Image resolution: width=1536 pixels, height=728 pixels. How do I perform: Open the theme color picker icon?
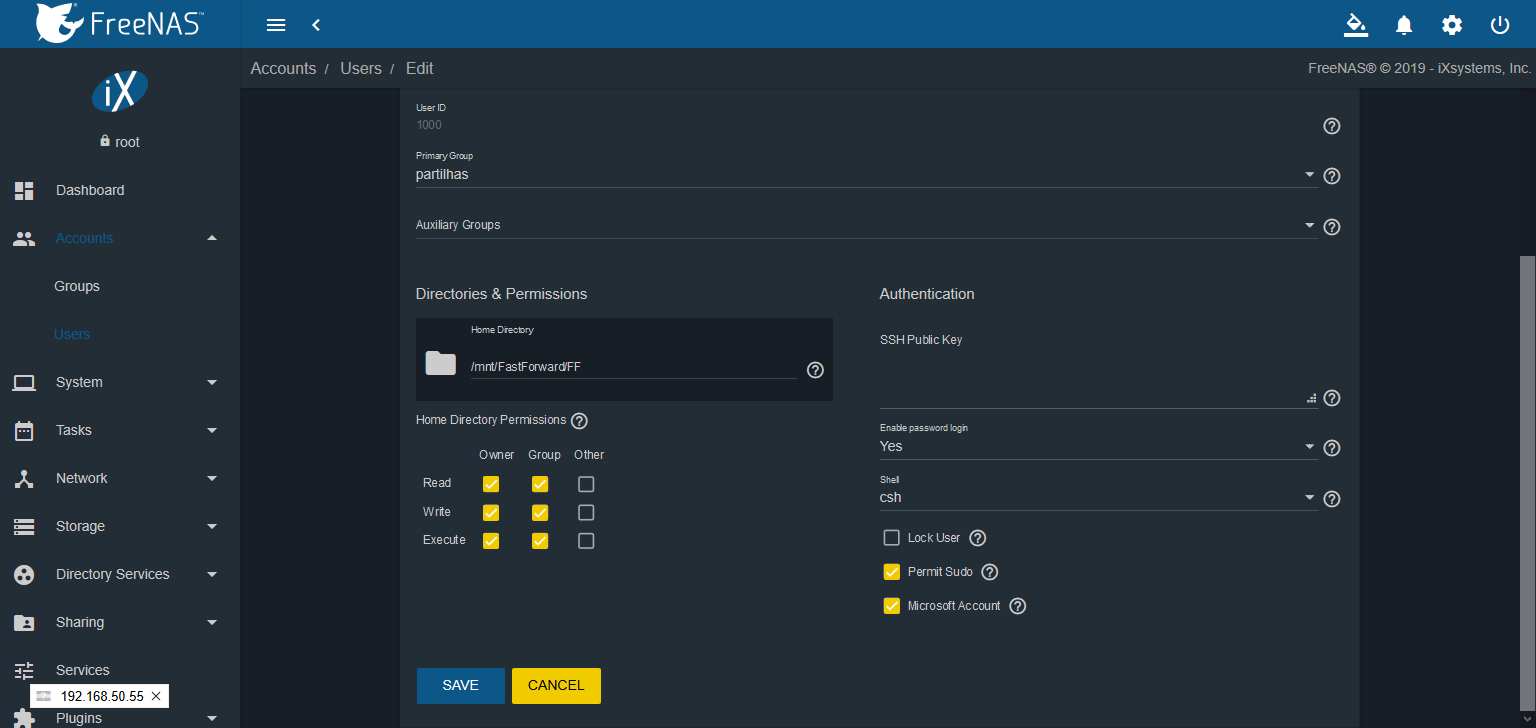pyautogui.click(x=1355, y=25)
